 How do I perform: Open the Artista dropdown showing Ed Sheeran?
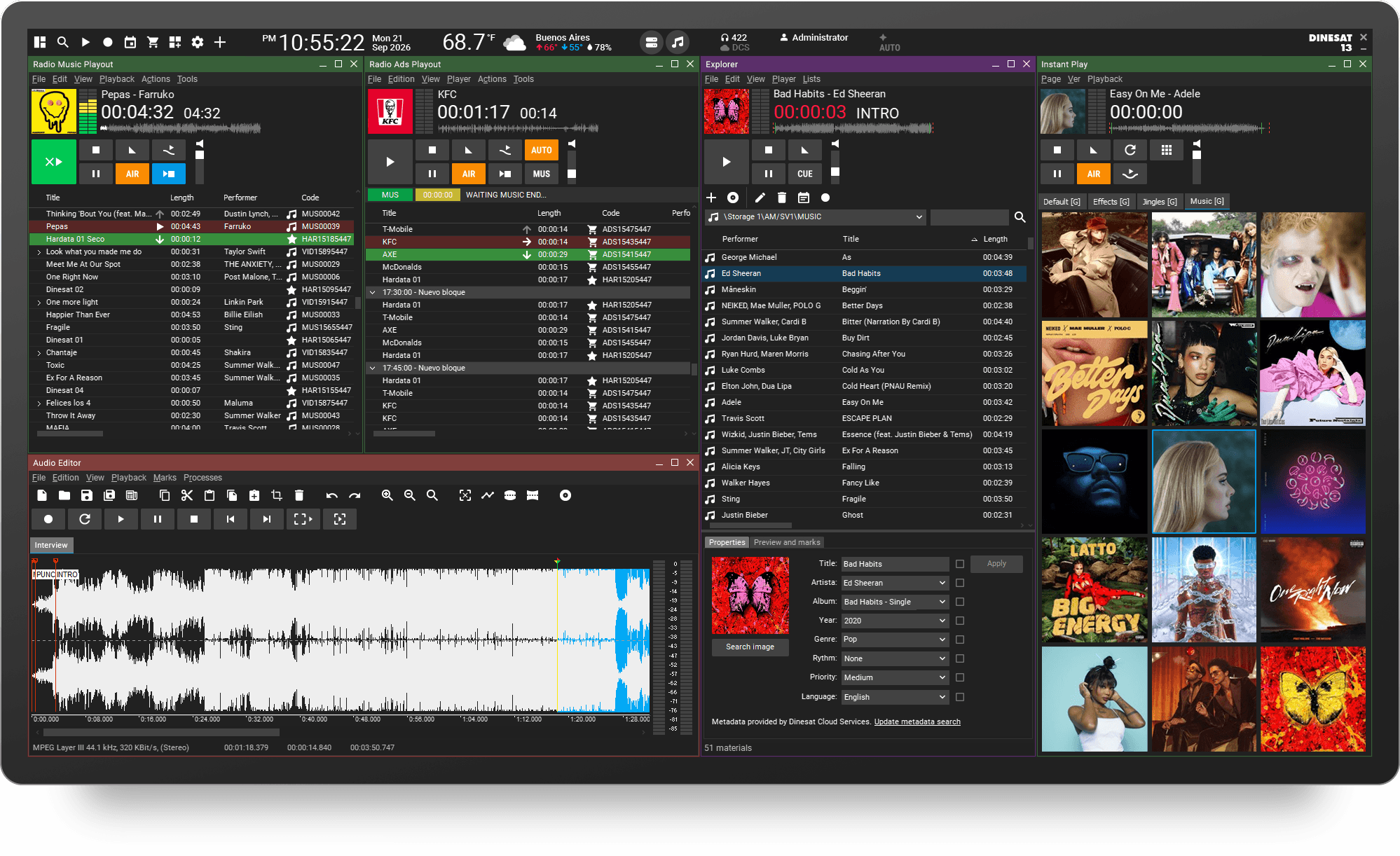895,583
